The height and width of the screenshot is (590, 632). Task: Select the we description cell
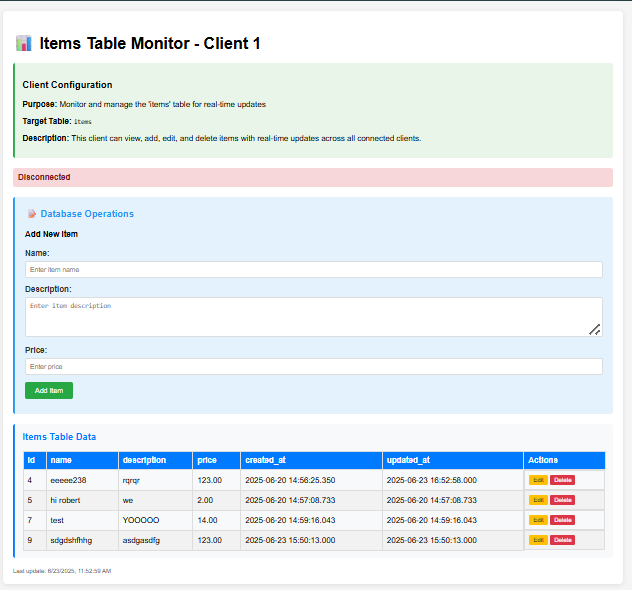coord(155,500)
